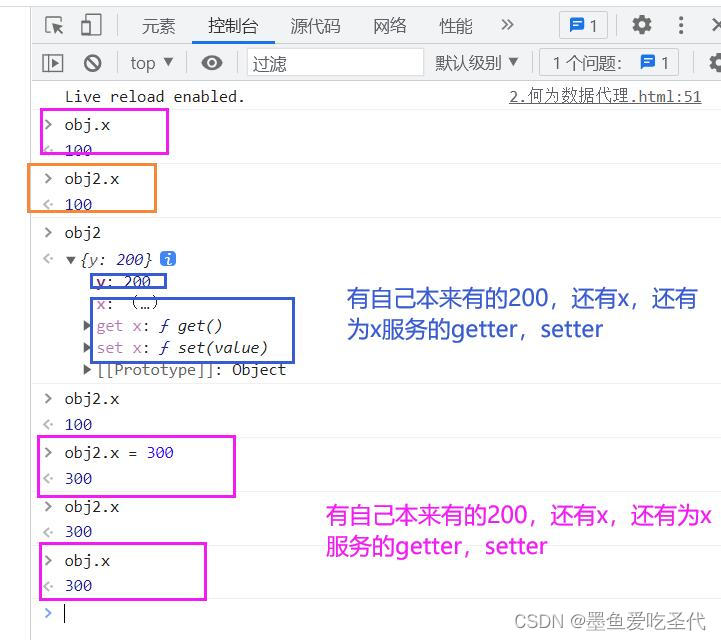The image size is (721, 640).
Task: Open the top context dropdown
Action: pos(151,63)
